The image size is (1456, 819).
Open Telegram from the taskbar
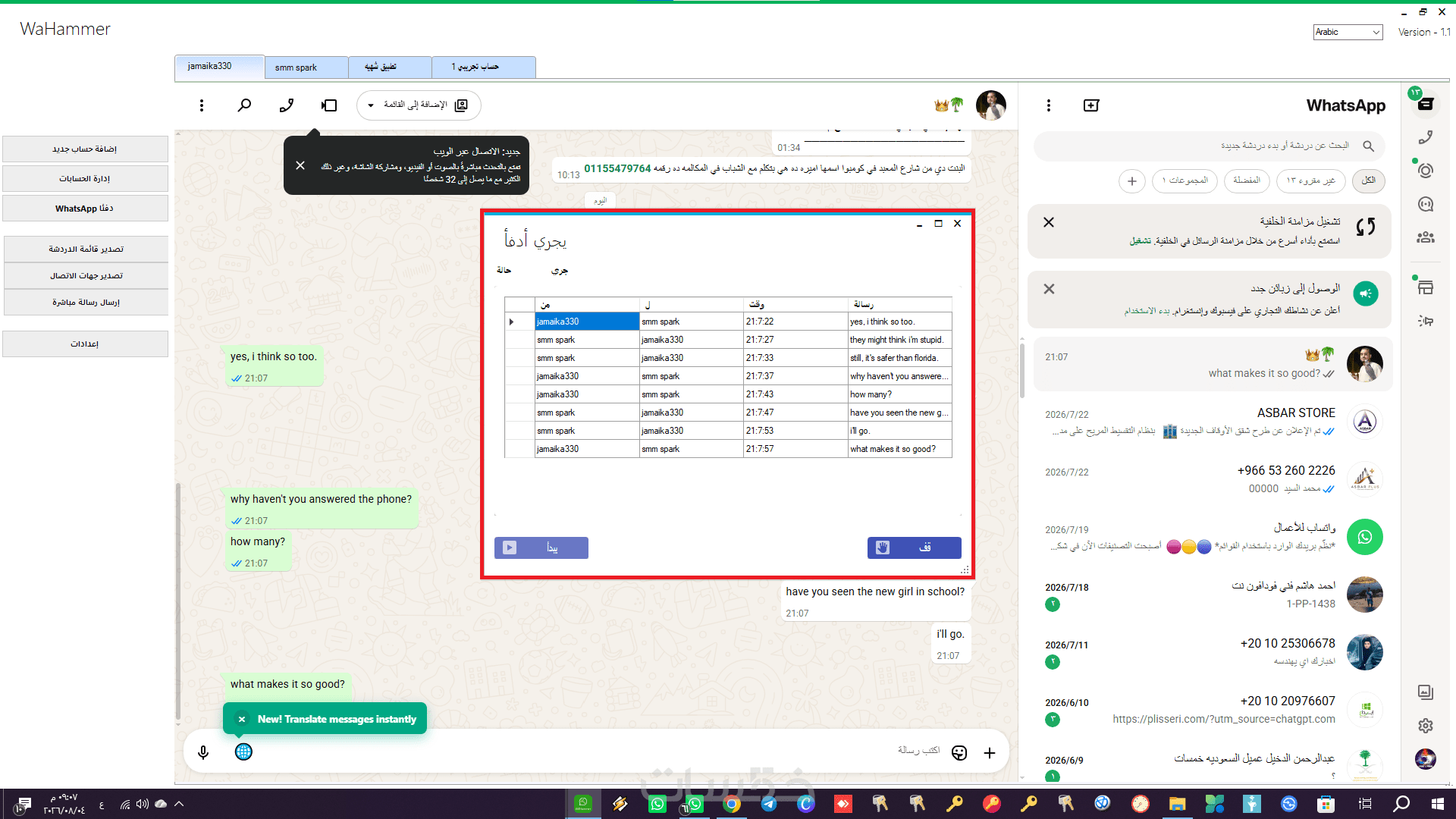click(x=769, y=804)
